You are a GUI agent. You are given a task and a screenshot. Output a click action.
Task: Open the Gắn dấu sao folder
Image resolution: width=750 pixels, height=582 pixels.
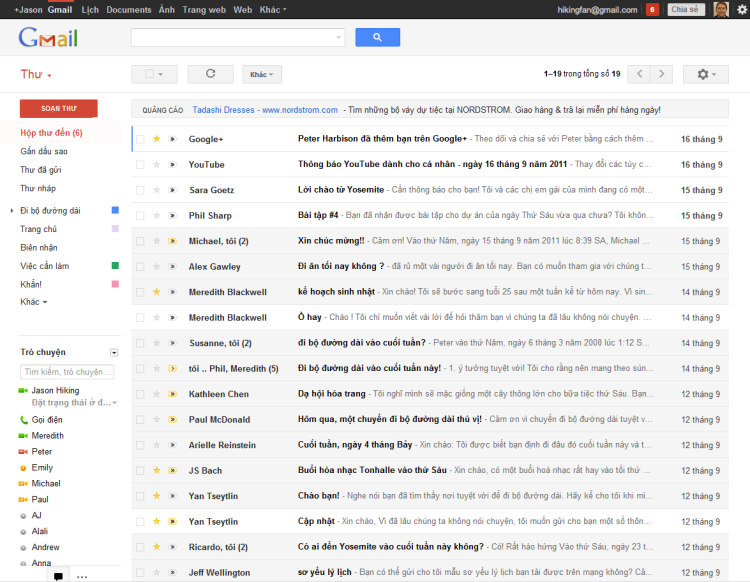44,151
